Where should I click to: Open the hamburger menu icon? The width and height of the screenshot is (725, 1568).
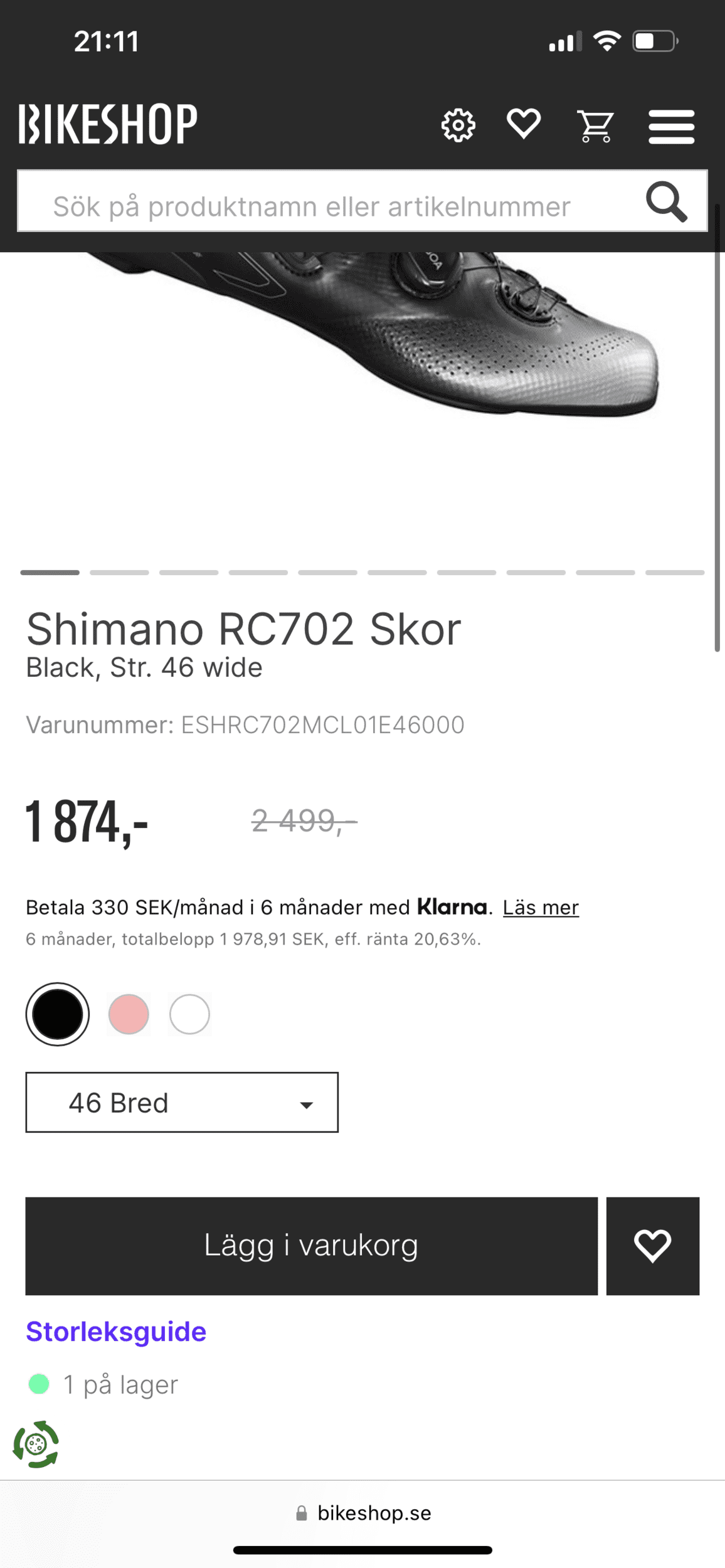tap(670, 125)
